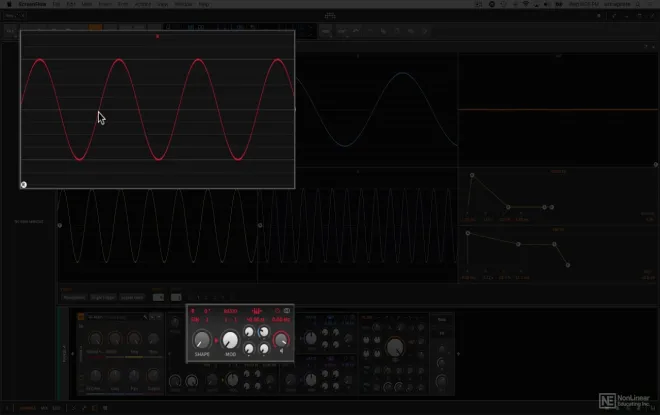Select the Single trigger button
Screen dimensions: 660x415
103,298
